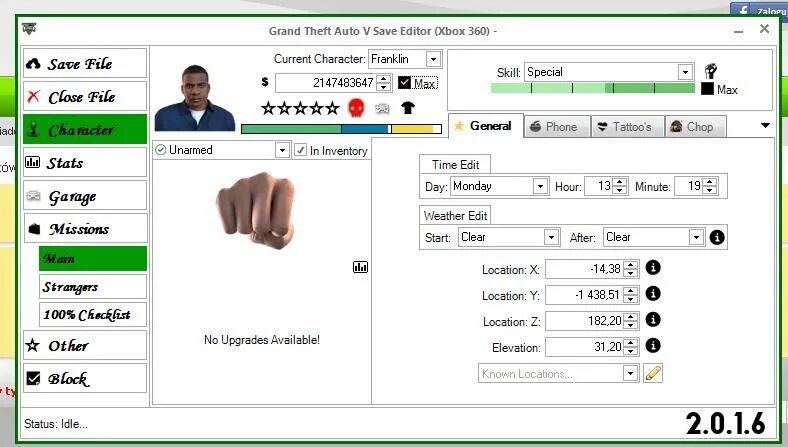Open the Strangers missions section
788x447 pixels.
tap(93, 287)
